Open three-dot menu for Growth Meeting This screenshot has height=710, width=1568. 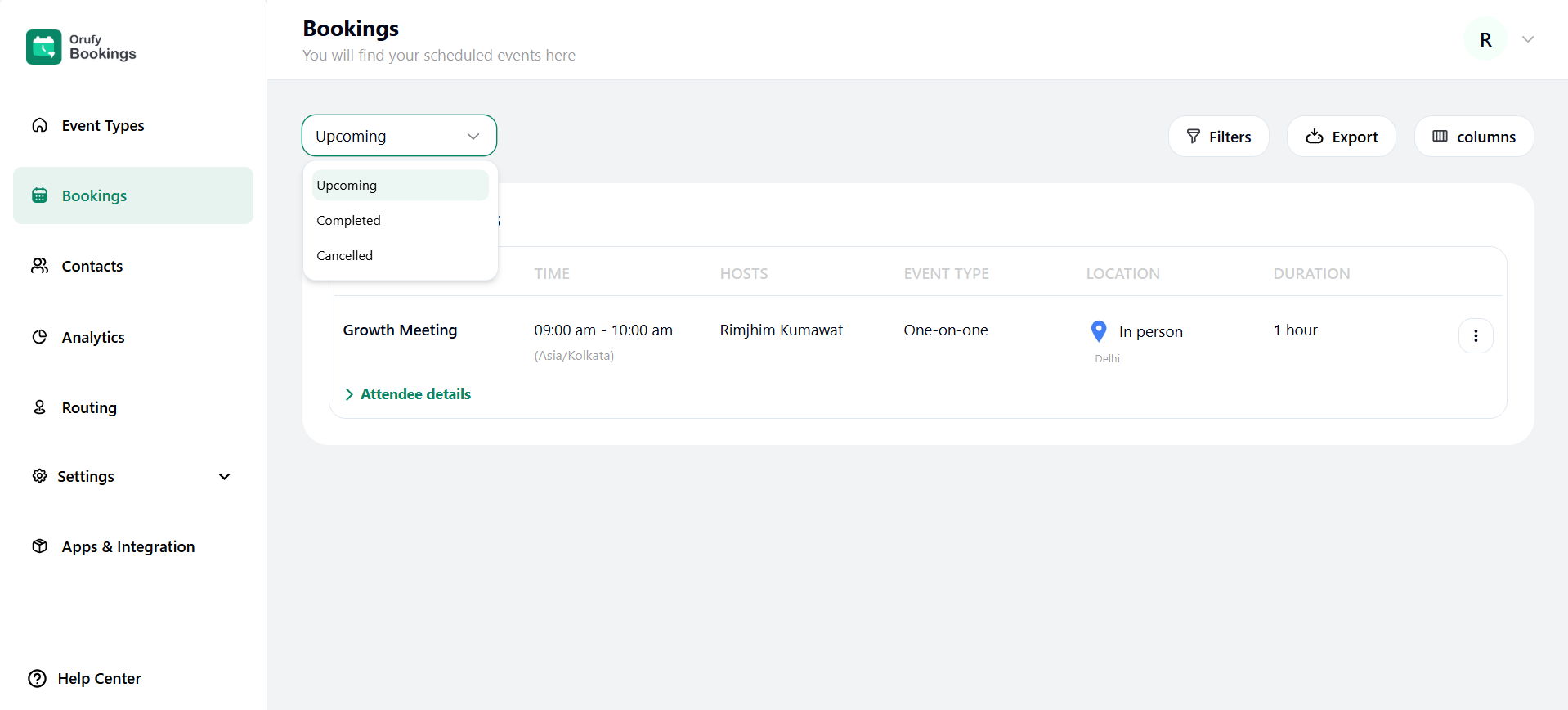click(x=1475, y=335)
